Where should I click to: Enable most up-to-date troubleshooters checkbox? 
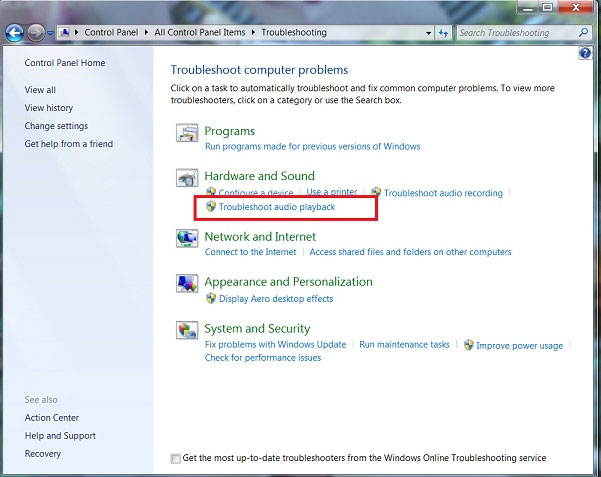176,458
